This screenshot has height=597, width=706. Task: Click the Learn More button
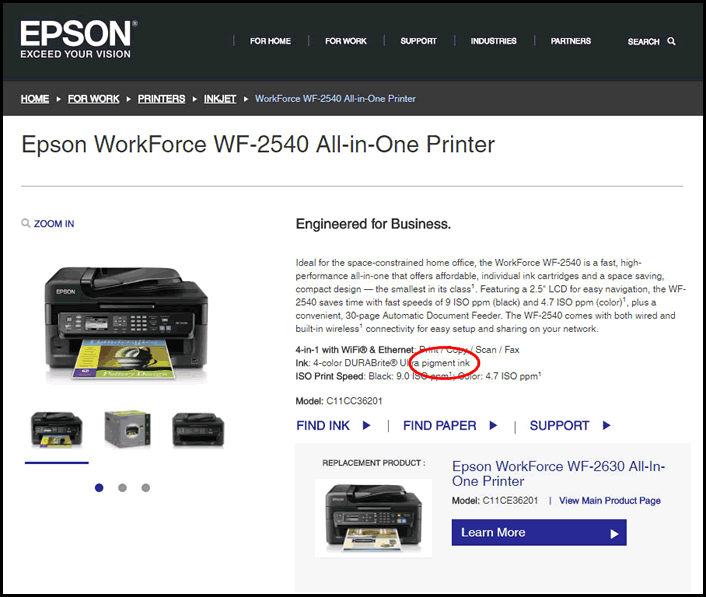coord(539,533)
